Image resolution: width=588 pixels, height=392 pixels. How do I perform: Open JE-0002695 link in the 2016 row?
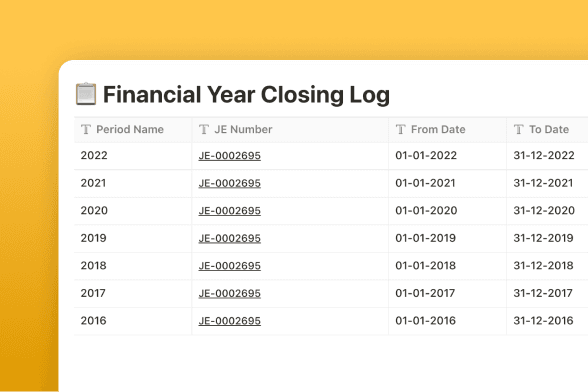click(x=230, y=321)
